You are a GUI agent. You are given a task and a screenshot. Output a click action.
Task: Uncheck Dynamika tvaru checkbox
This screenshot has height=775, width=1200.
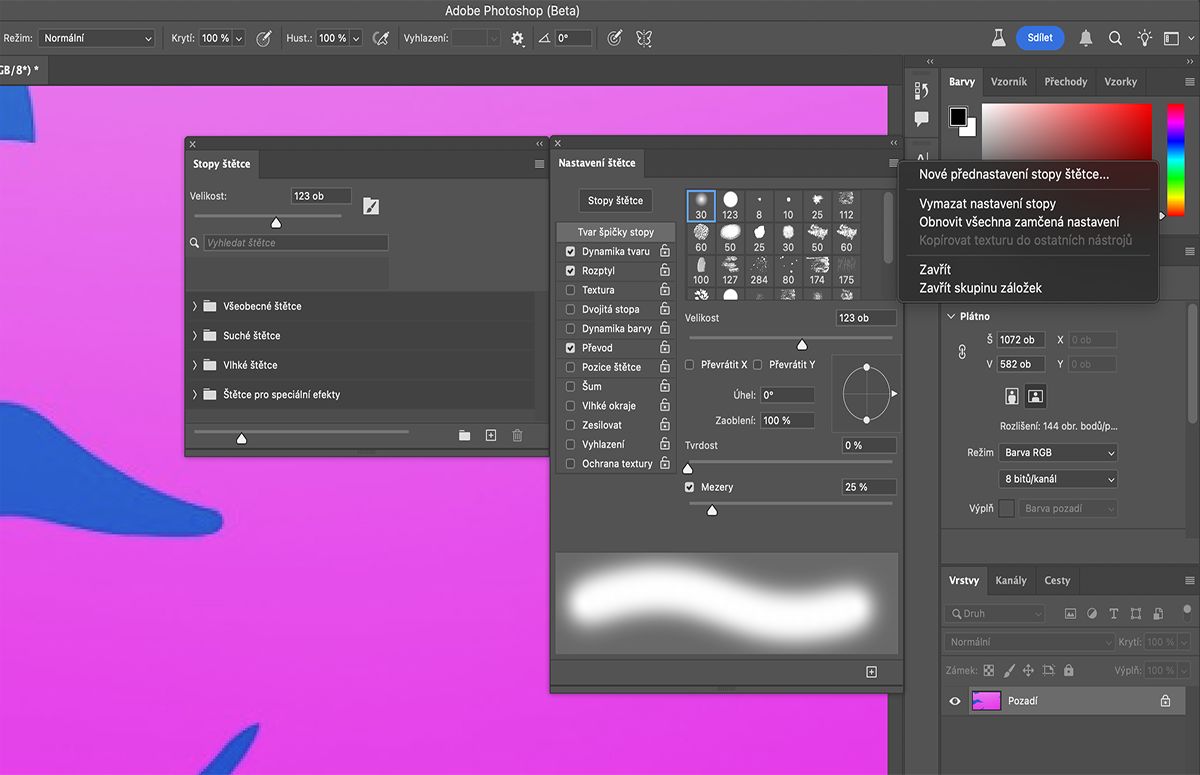(x=571, y=252)
